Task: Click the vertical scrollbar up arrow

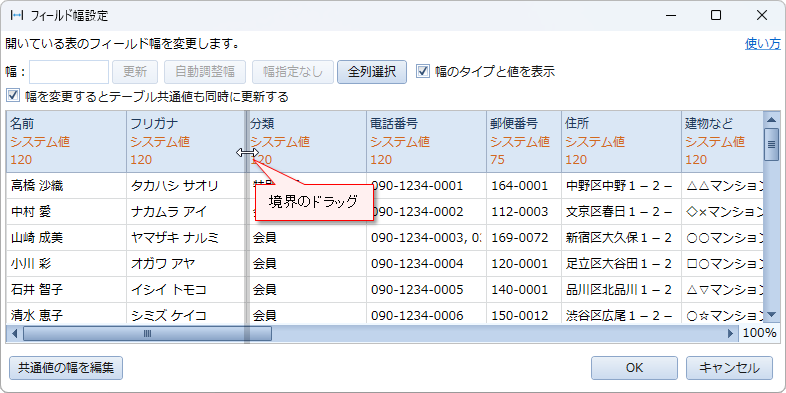Action: pyautogui.click(x=771, y=119)
